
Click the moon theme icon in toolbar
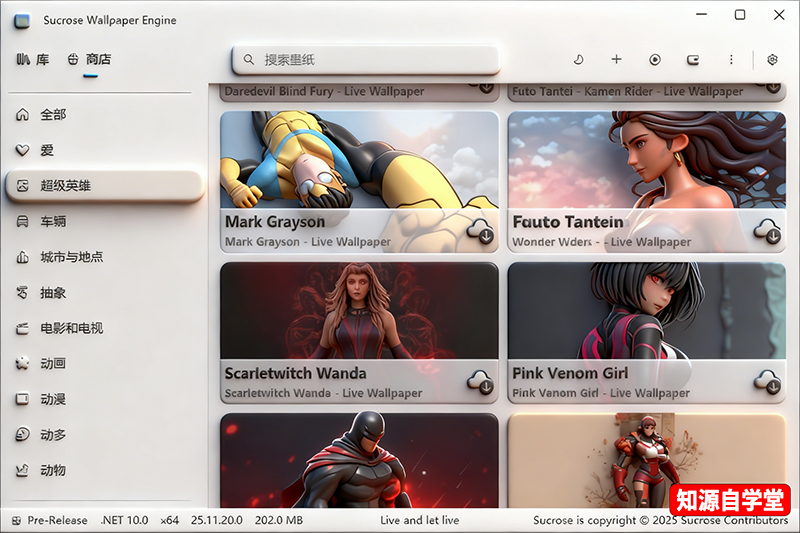click(x=579, y=60)
